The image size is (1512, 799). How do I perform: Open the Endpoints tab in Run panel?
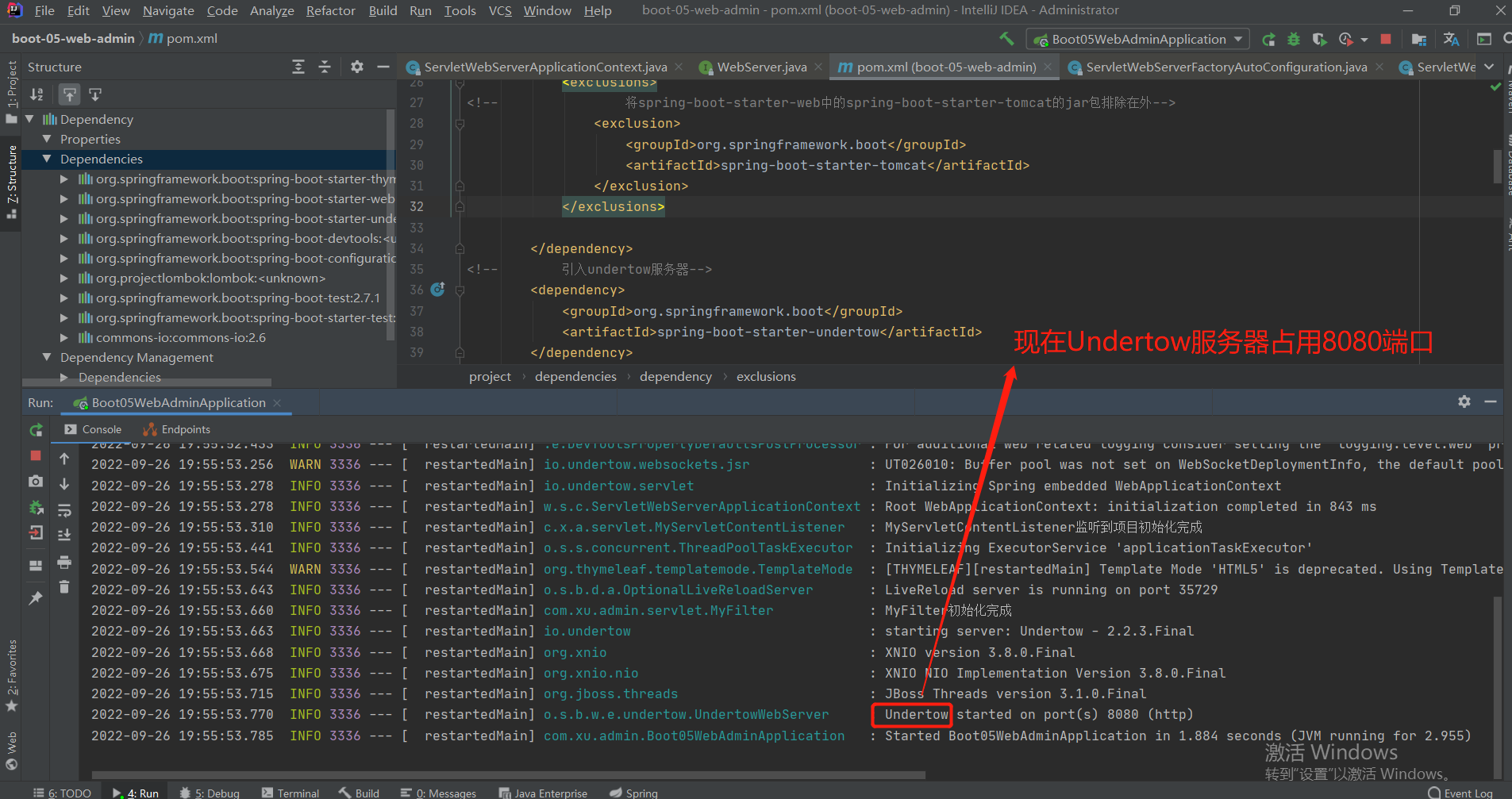pos(177,429)
